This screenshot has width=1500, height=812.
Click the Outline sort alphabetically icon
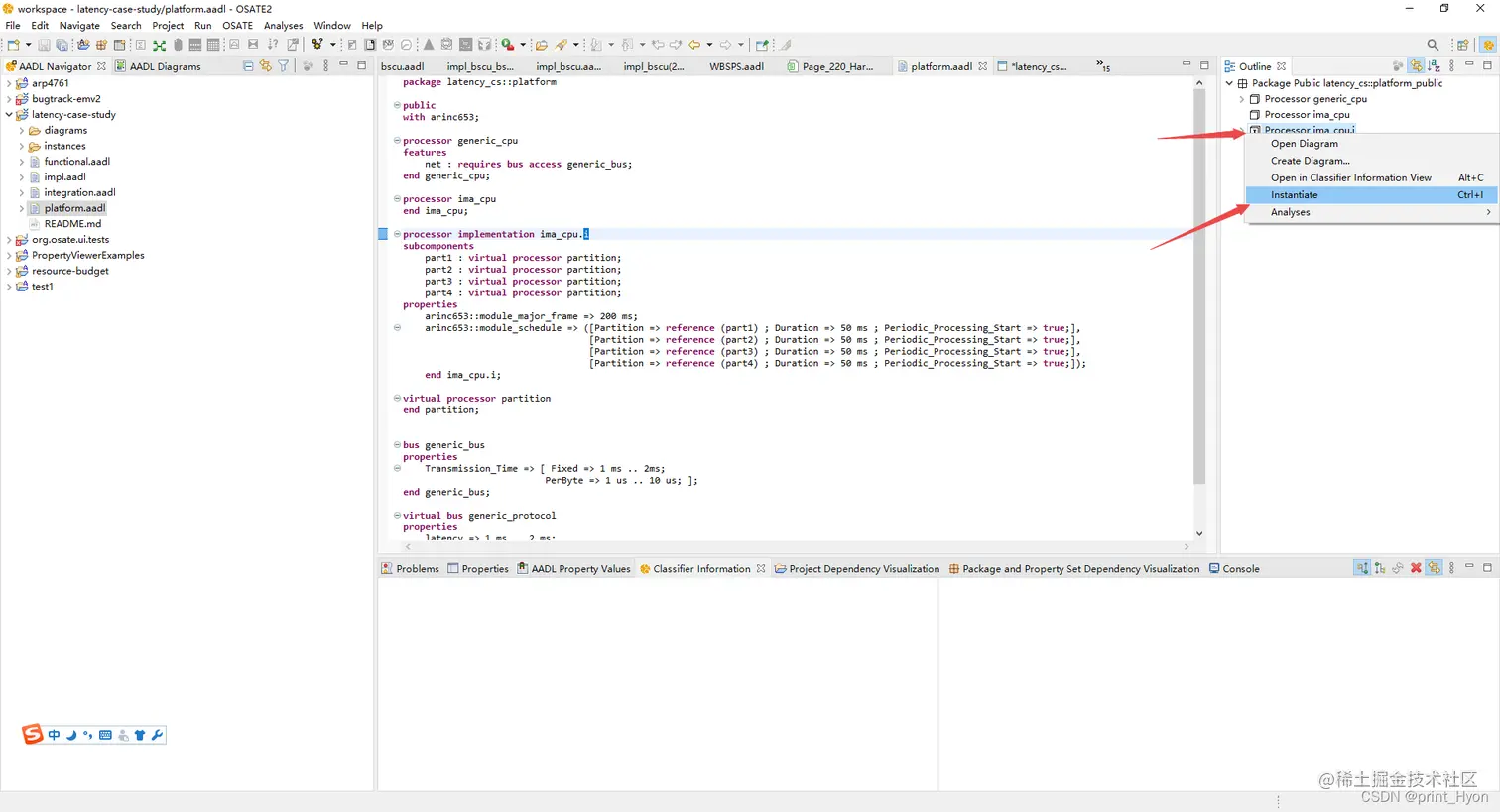[1434, 66]
